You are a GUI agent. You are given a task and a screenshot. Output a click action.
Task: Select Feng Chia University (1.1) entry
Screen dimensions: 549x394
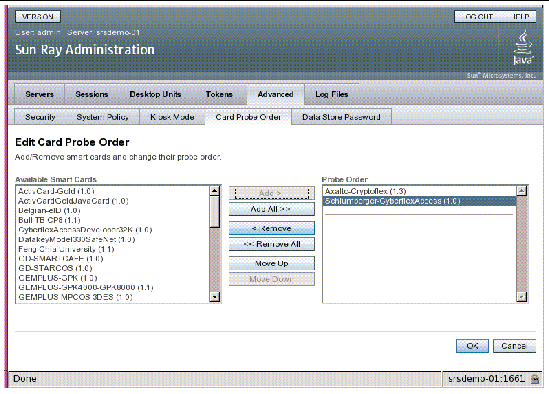[113, 249]
